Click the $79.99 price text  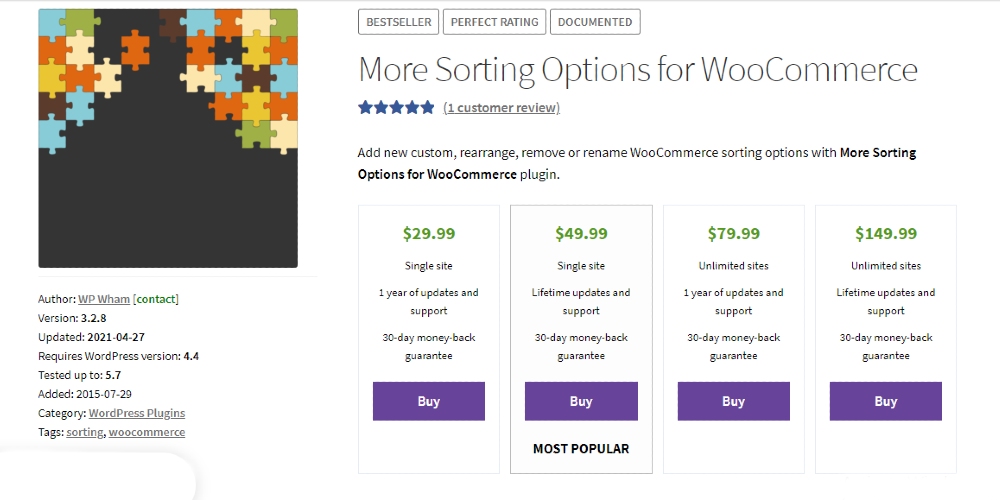(733, 233)
